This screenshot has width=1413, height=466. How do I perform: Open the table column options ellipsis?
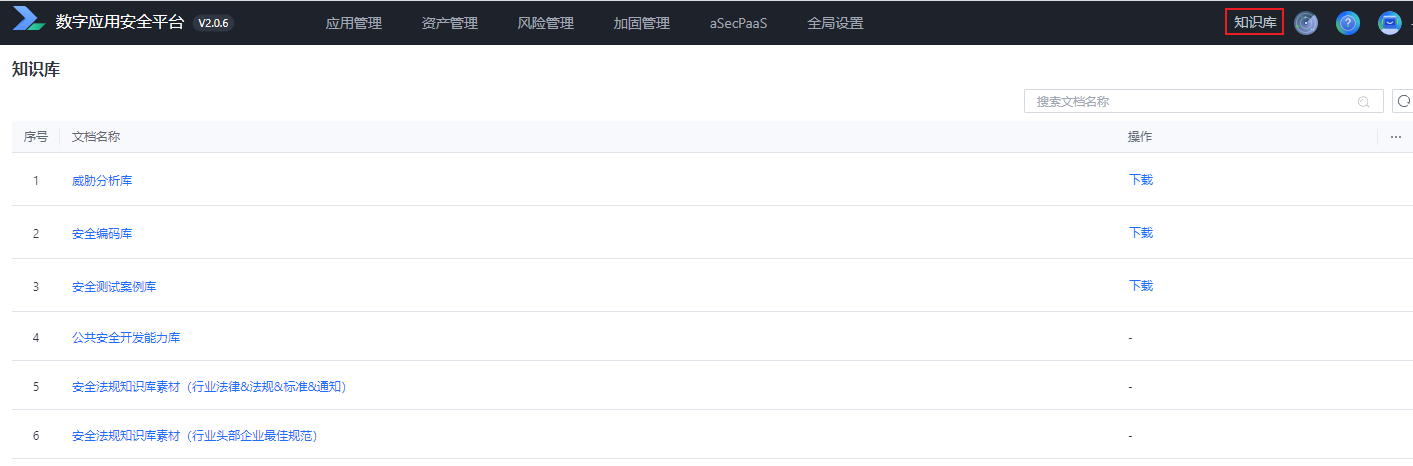click(x=1396, y=137)
